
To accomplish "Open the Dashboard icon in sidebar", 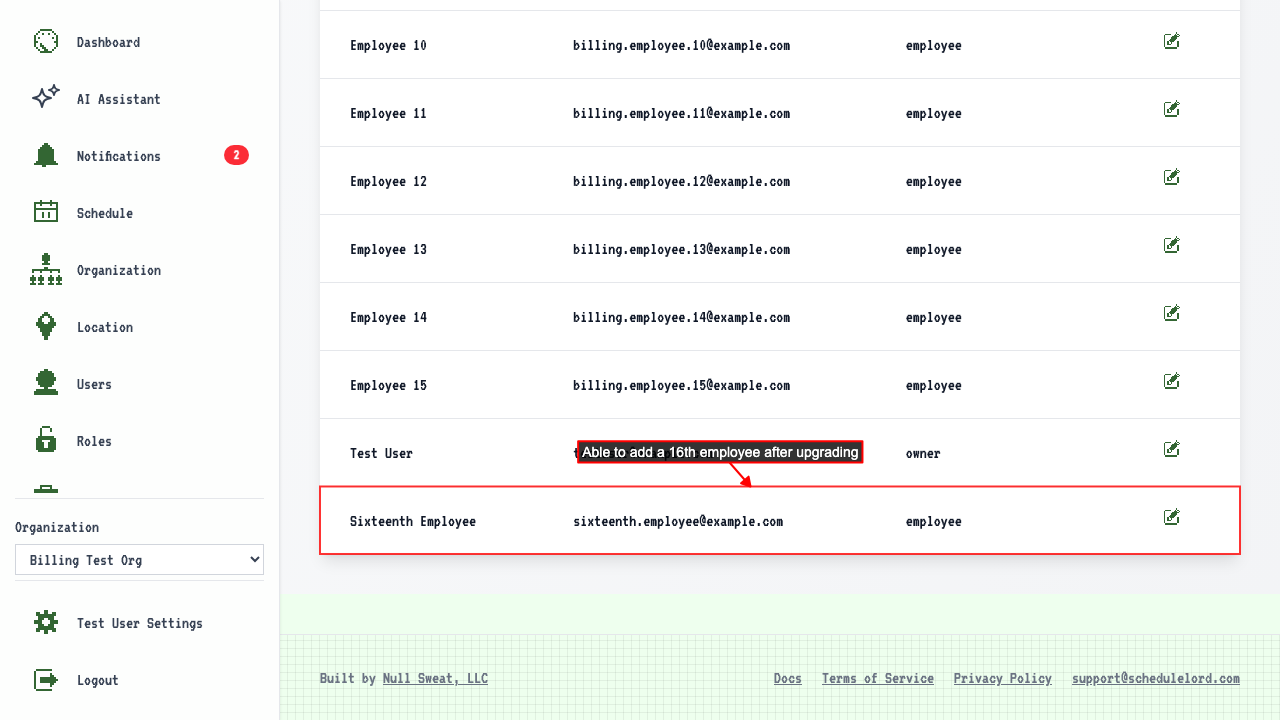I will coord(46,41).
